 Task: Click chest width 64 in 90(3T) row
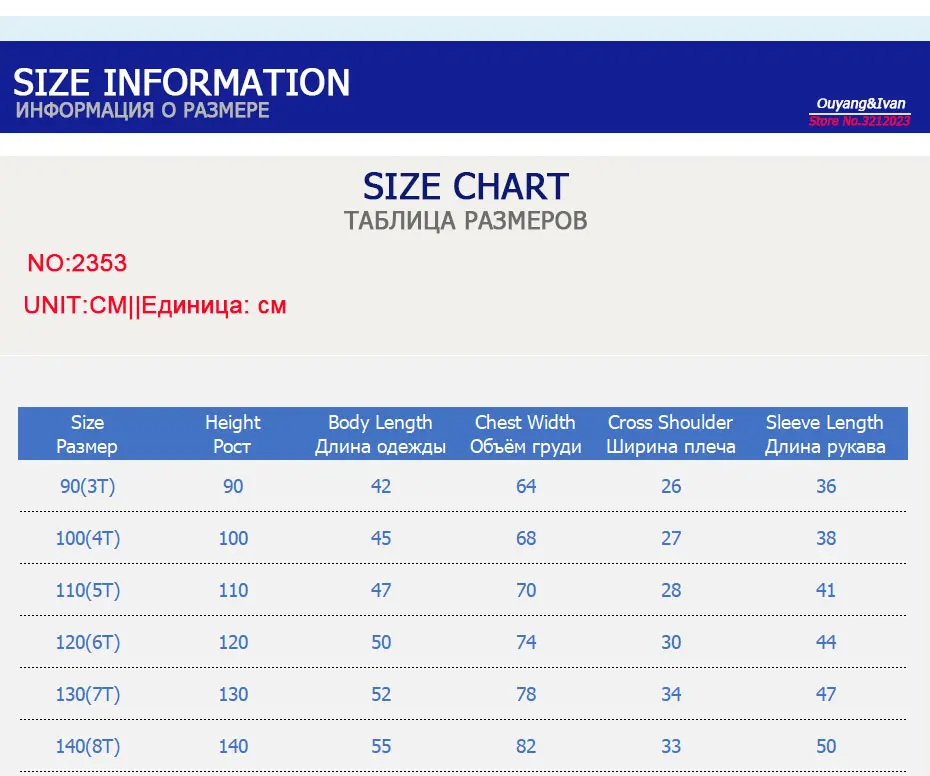tap(526, 486)
